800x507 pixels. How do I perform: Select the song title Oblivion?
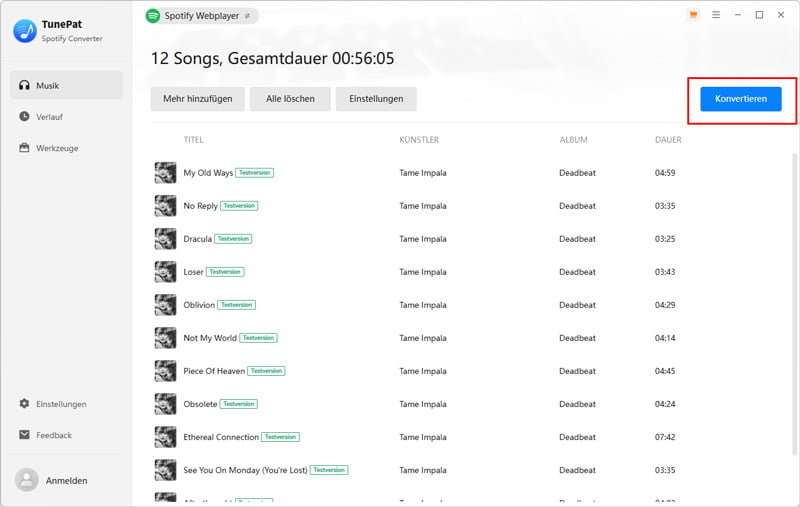coord(199,305)
